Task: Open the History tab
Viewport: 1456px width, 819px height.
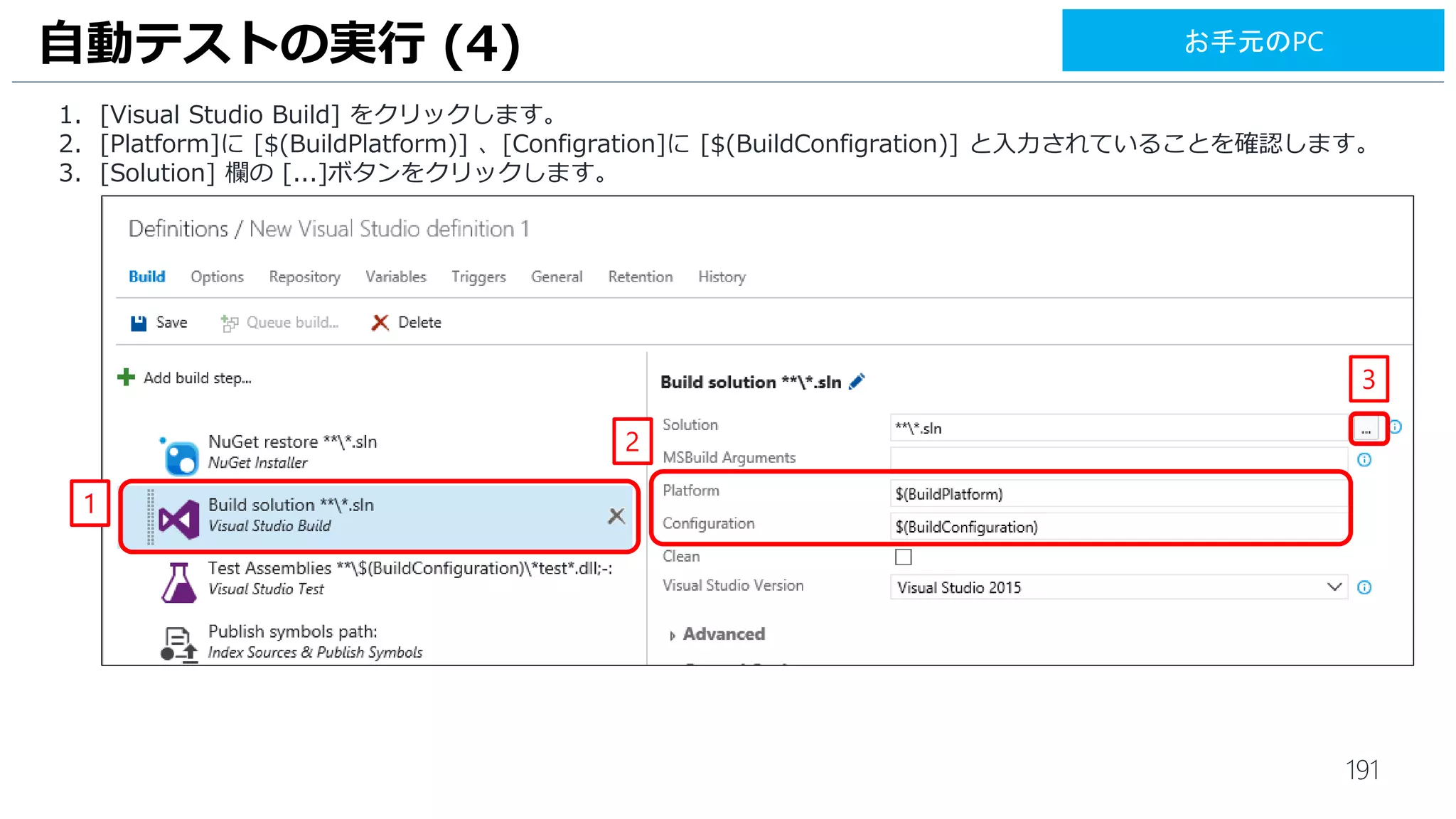Action: coord(722,277)
